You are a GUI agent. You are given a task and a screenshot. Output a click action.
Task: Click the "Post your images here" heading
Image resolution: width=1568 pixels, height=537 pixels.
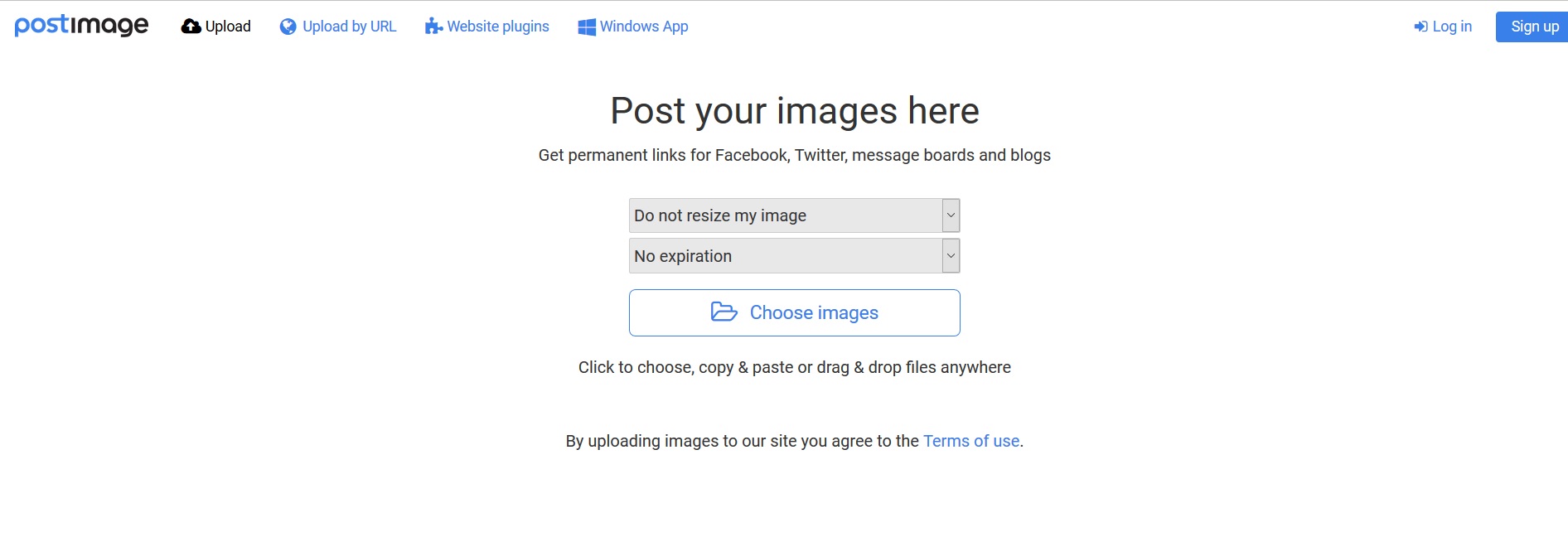tap(794, 111)
